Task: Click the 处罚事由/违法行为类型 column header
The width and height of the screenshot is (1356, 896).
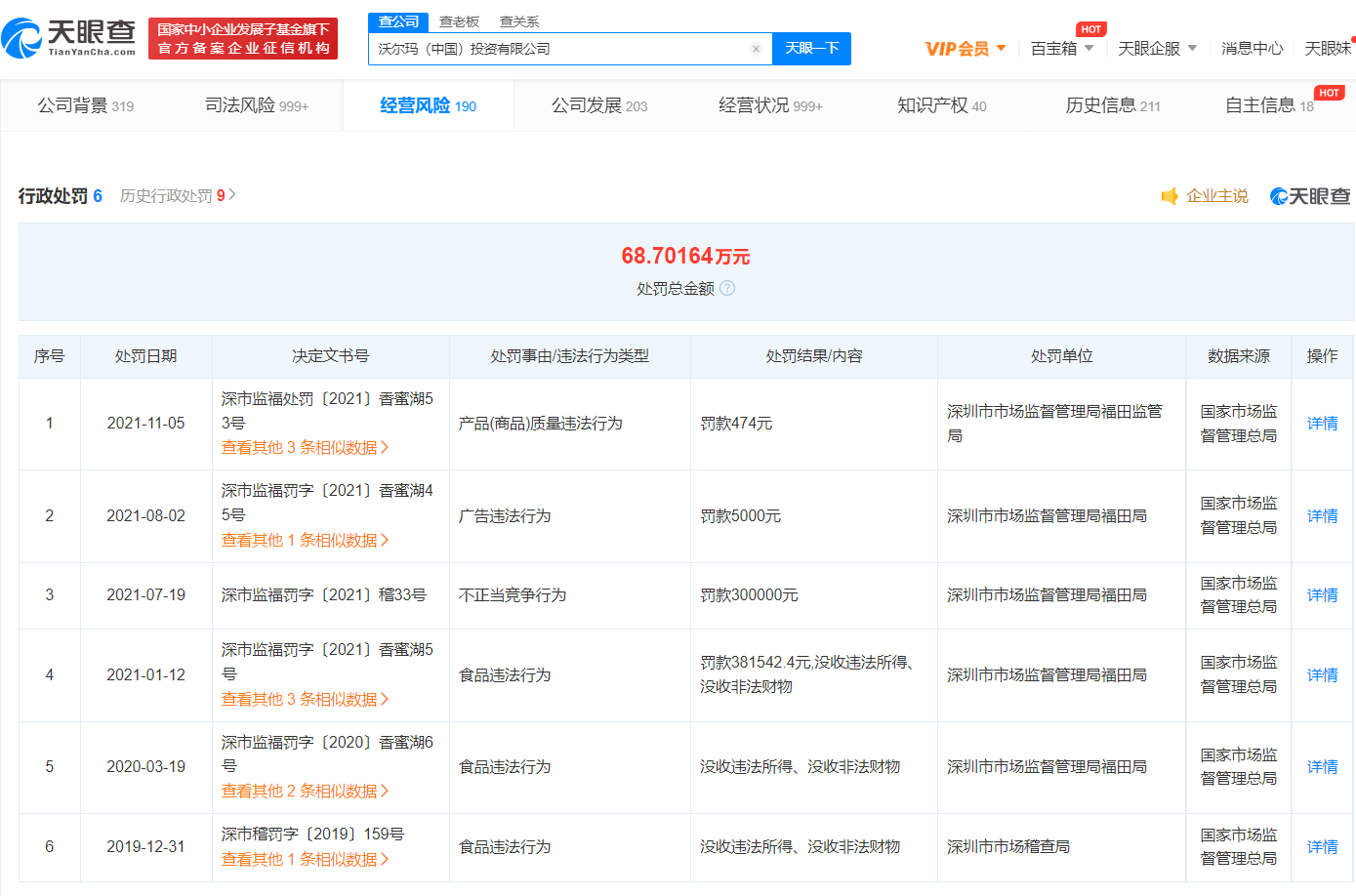Action: 570,356
